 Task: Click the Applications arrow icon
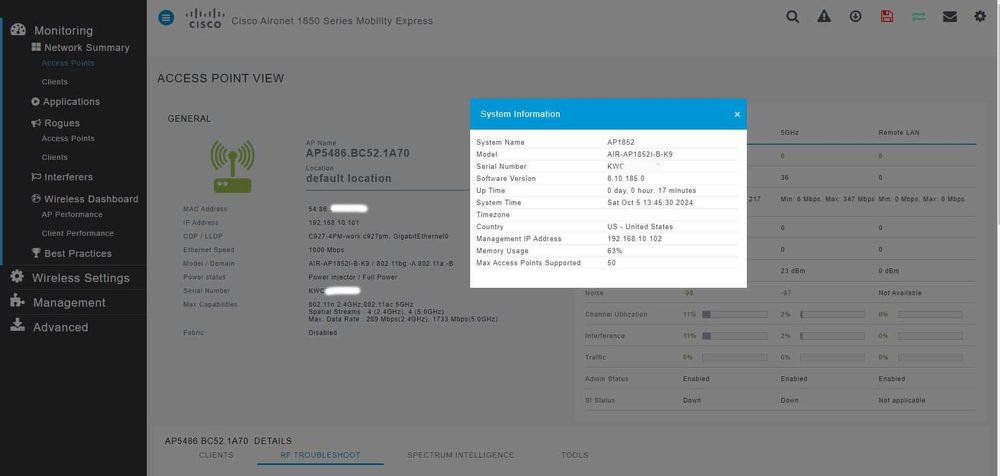(36, 101)
